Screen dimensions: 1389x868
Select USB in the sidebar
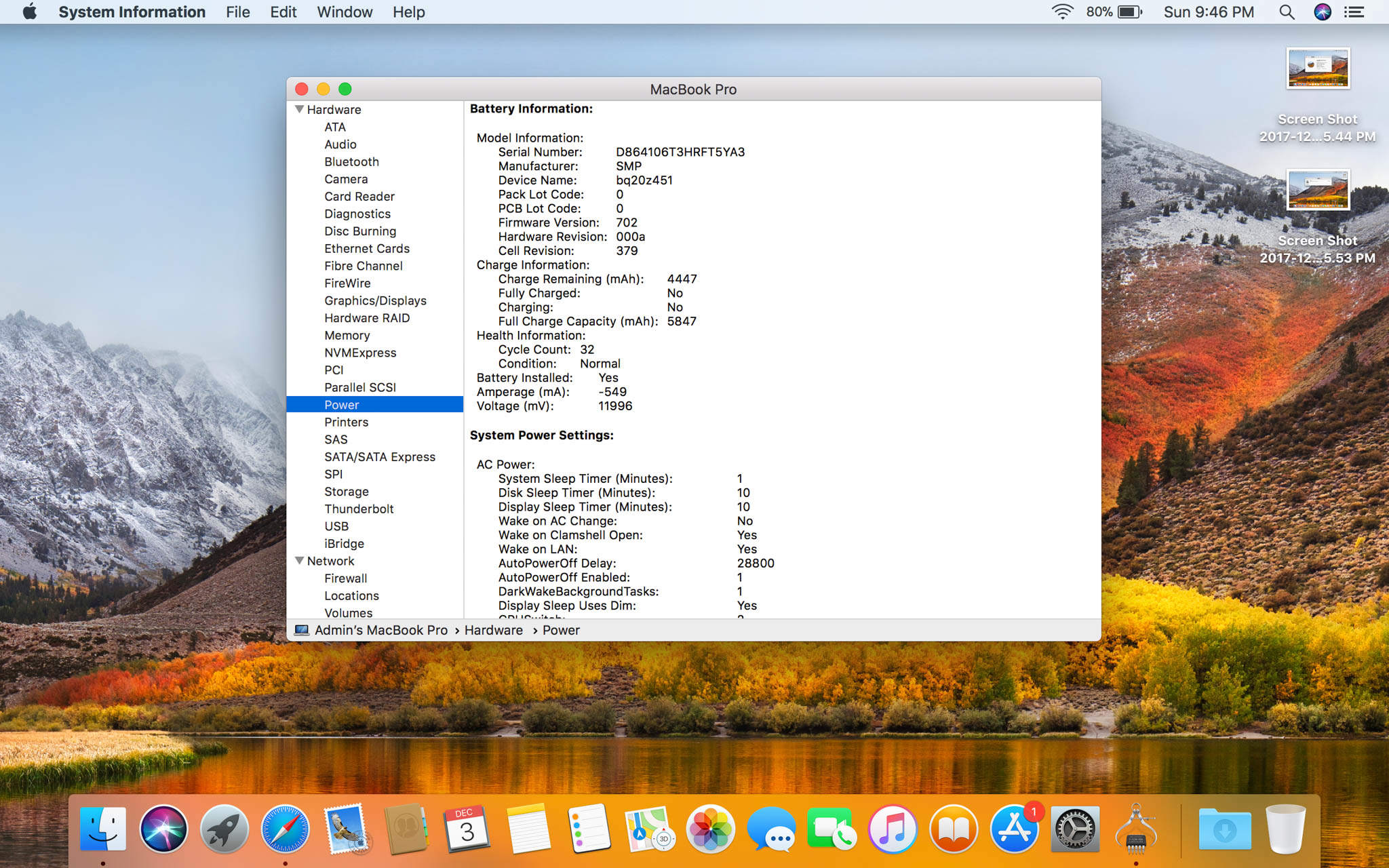tap(336, 526)
